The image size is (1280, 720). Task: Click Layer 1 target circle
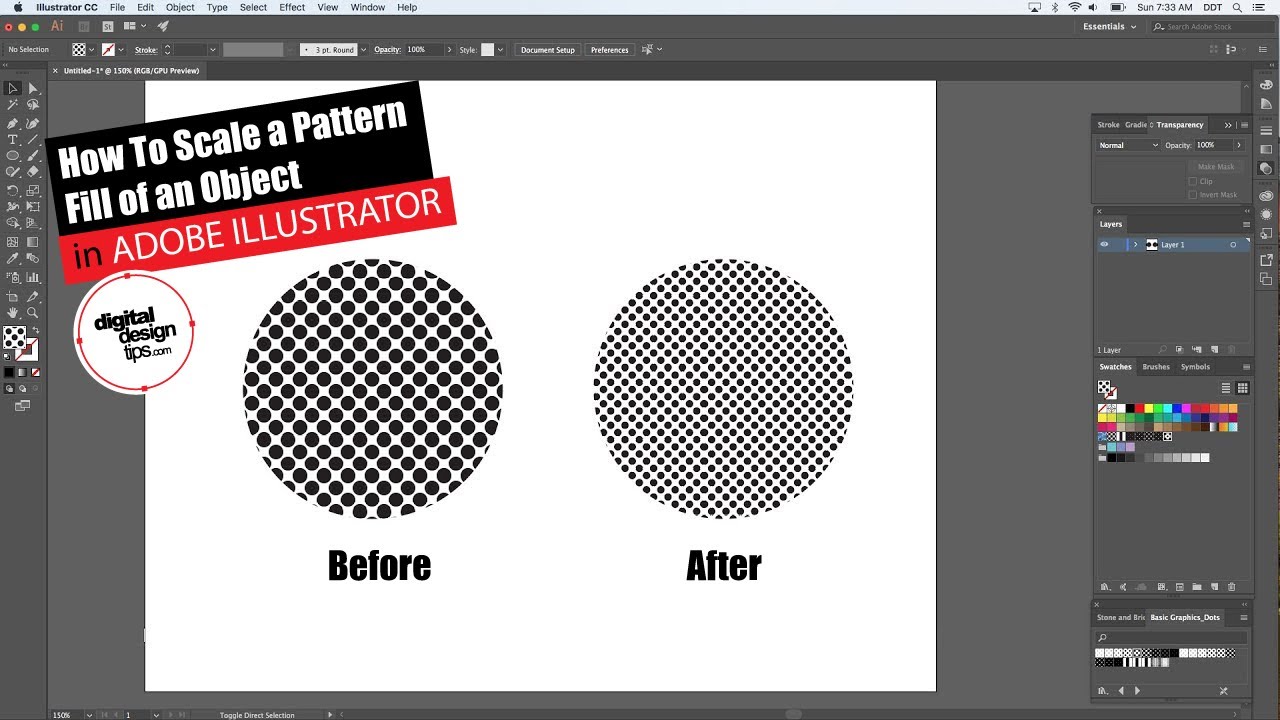(1233, 244)
